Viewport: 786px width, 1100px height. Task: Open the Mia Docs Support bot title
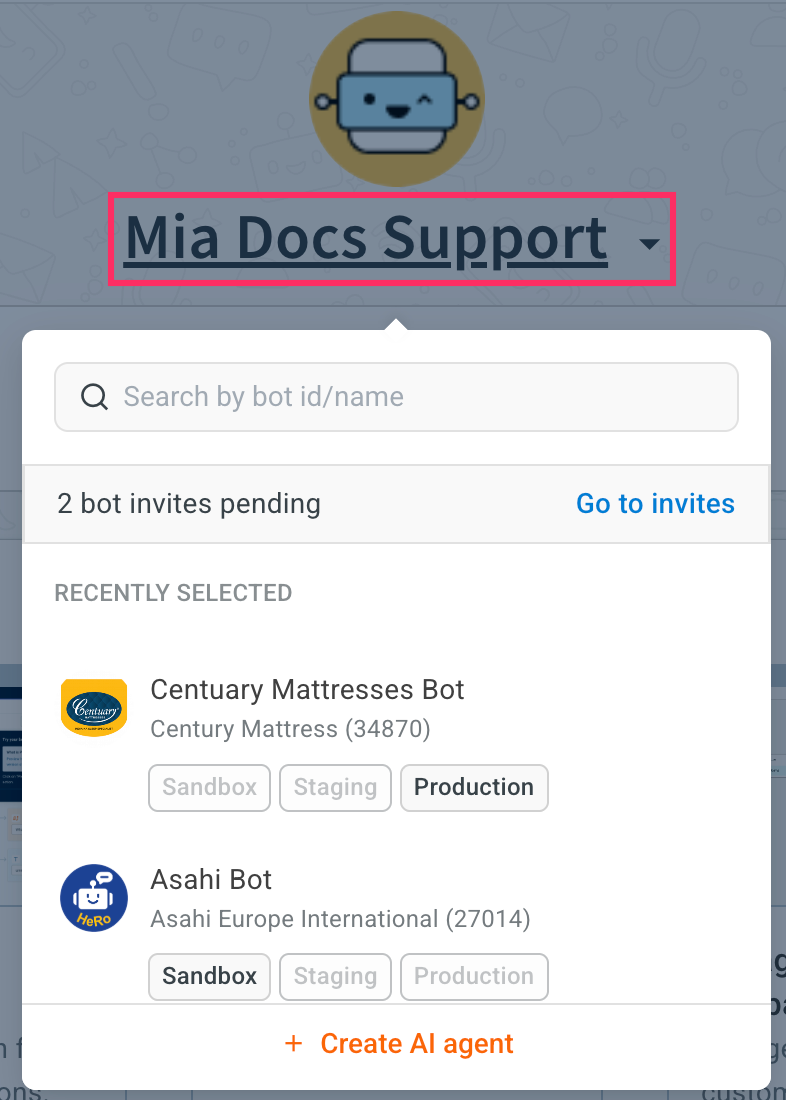366,239
